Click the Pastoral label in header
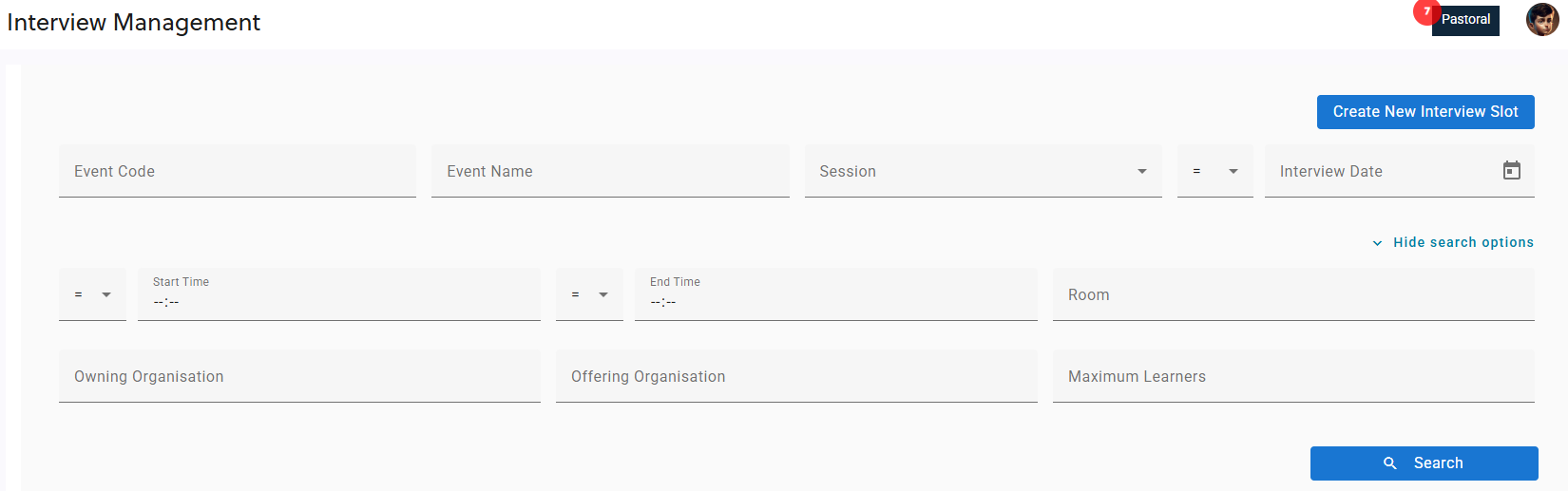 pos(1466,20)
